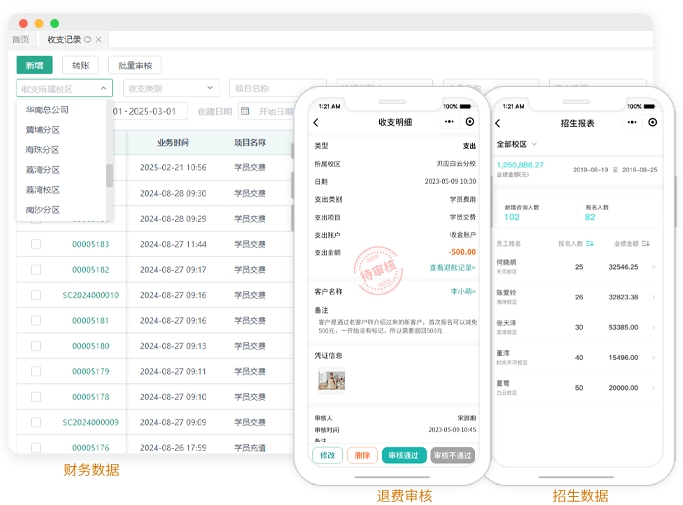Screen dimensions: 683x505
Task: Click the 业务时间 column header
Action: [x=173, y=142]
